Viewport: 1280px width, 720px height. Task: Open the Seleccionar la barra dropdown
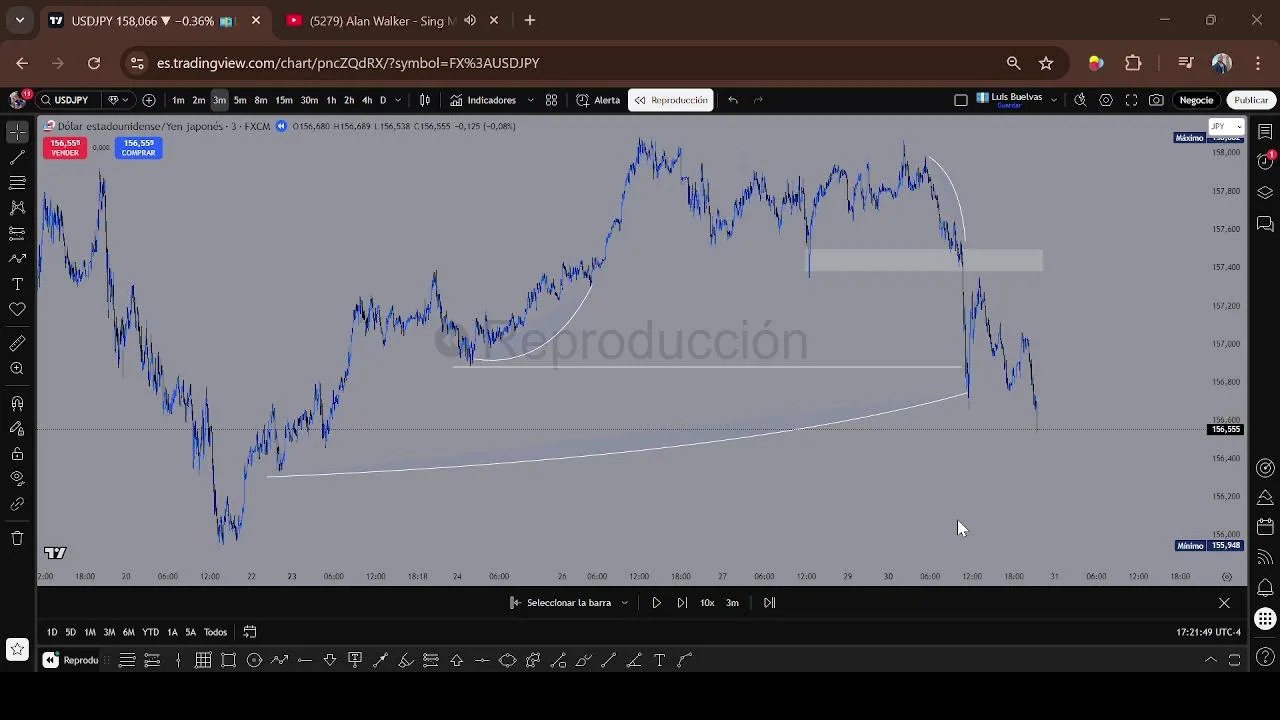(569, 603)
